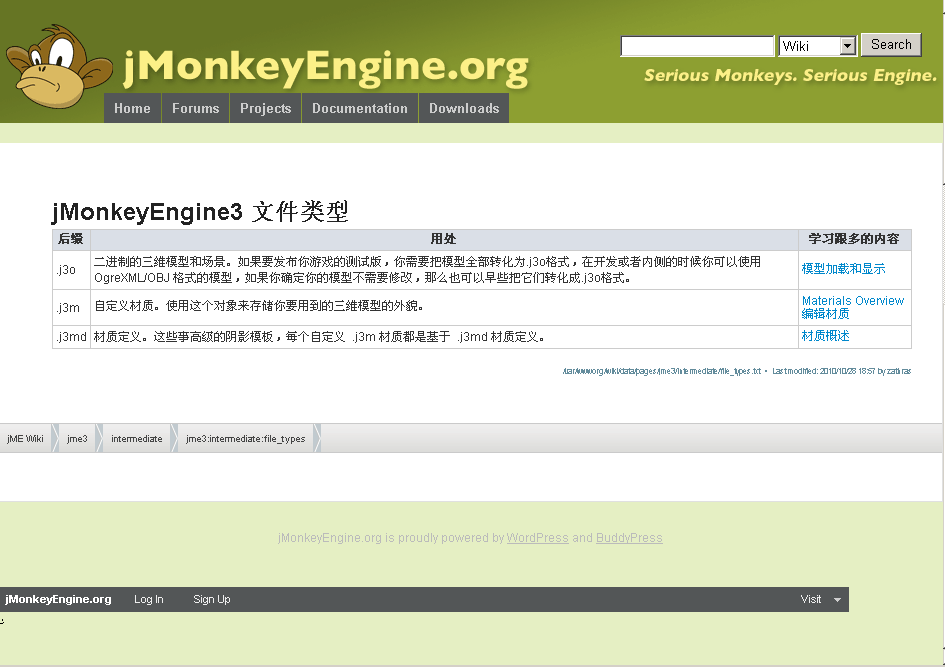Click the .j3m description starting 自定义材质

pyautogui.click(x=259, y=306)
